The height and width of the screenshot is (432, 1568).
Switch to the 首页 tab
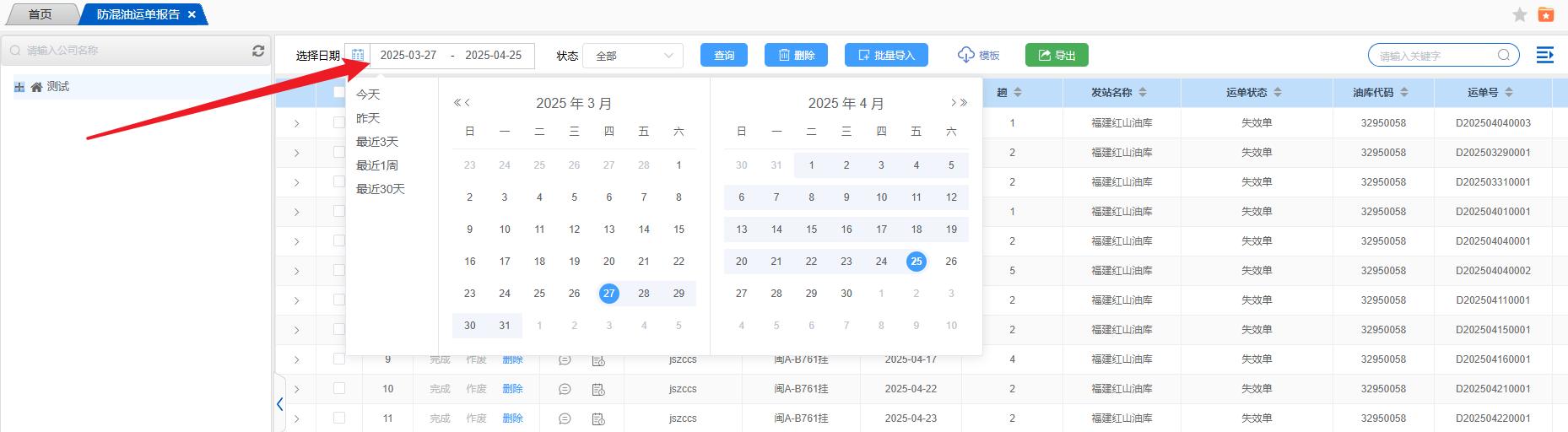(x=40, y=14)
